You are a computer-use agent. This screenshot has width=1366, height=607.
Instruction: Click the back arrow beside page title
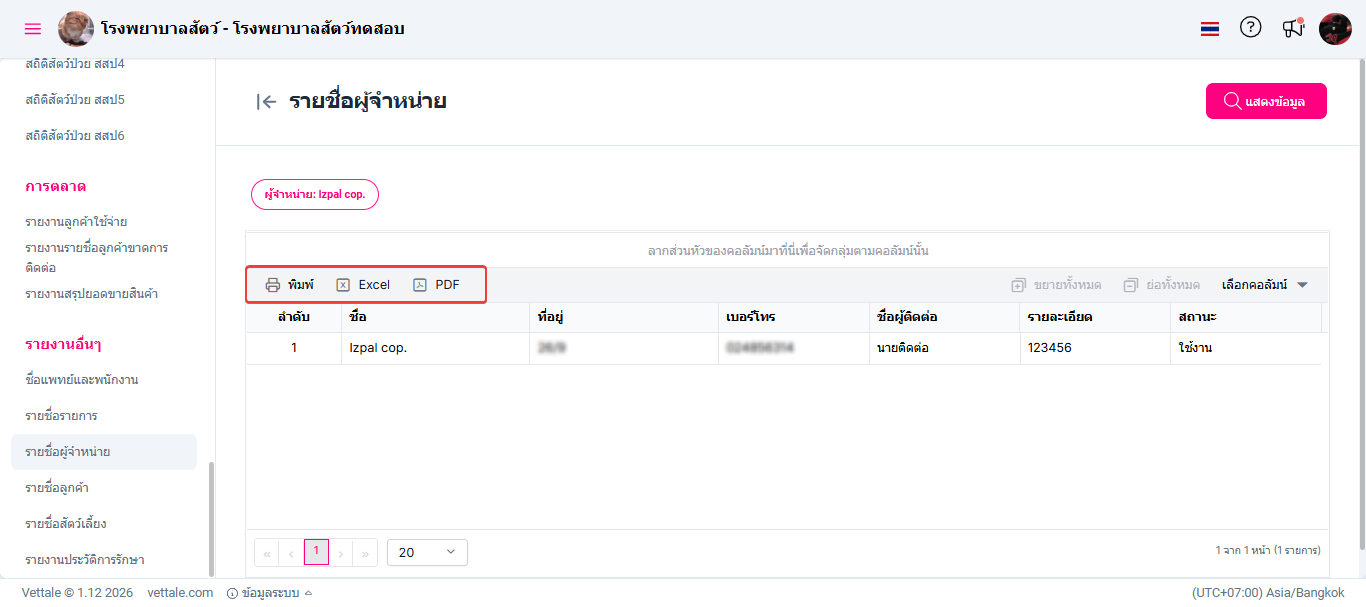coord(266,101)
